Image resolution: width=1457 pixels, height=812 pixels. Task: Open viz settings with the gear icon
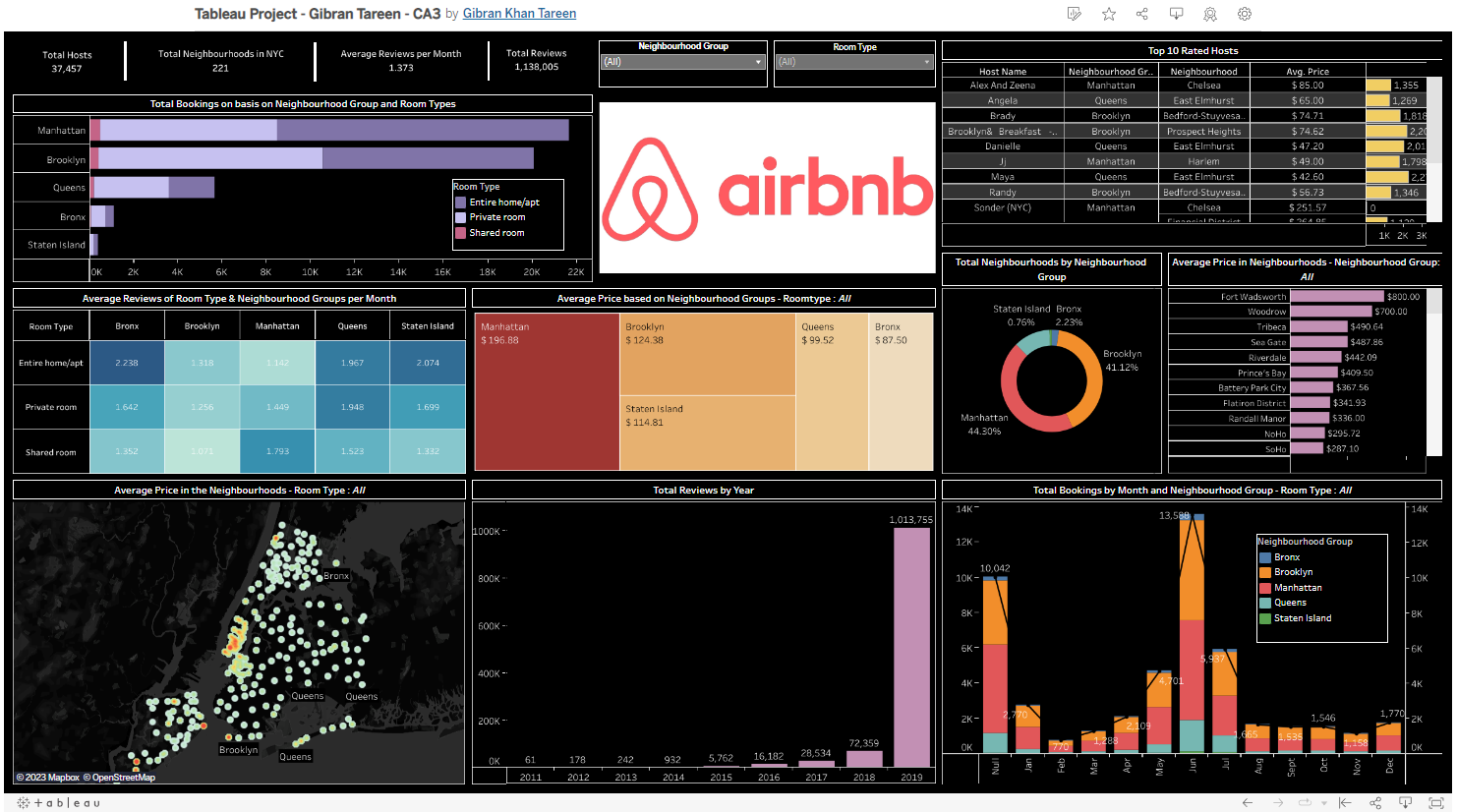click(x=1245, y=14)
